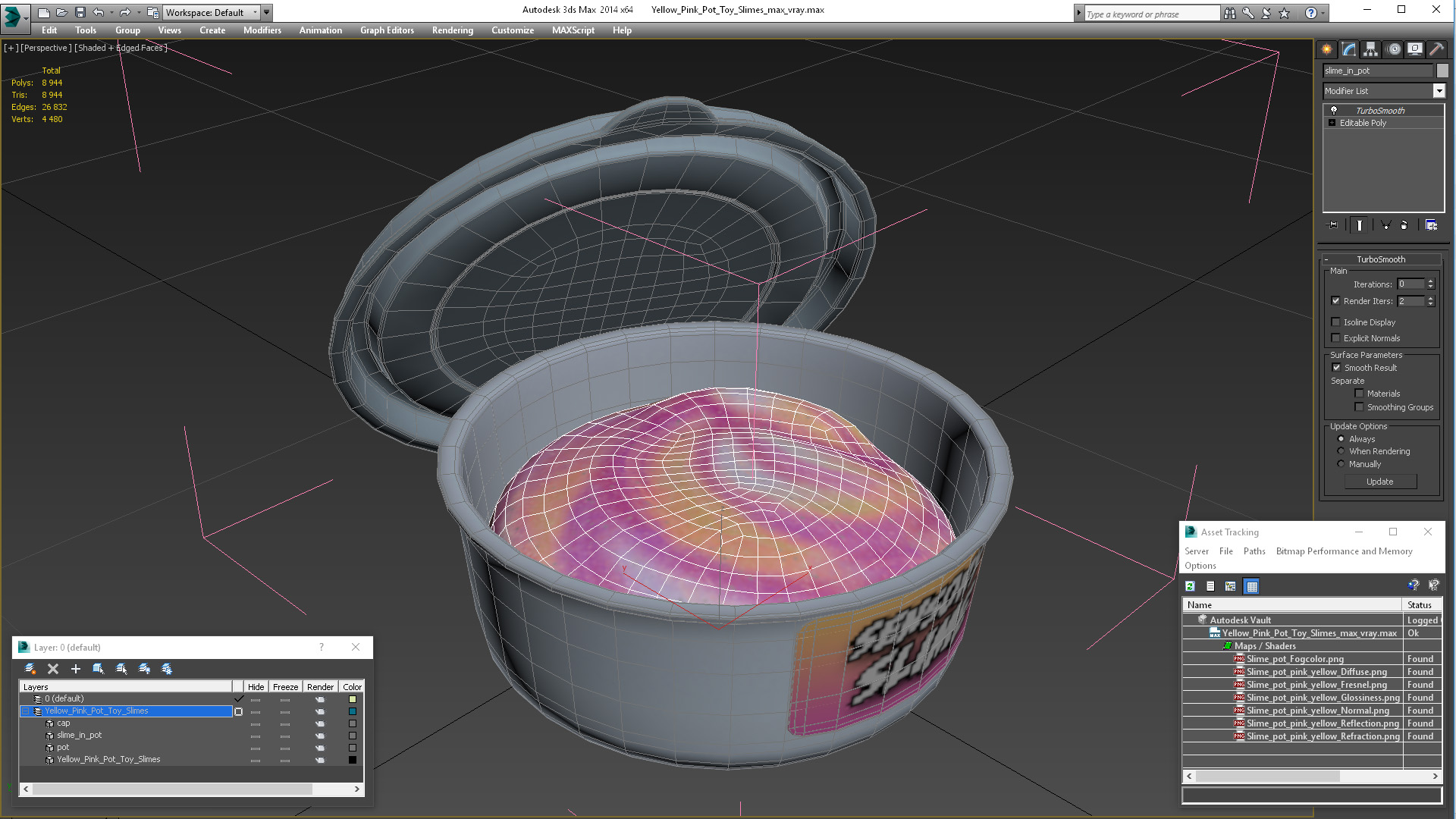Remove modifier from the stack icon

coord(1404,225)
